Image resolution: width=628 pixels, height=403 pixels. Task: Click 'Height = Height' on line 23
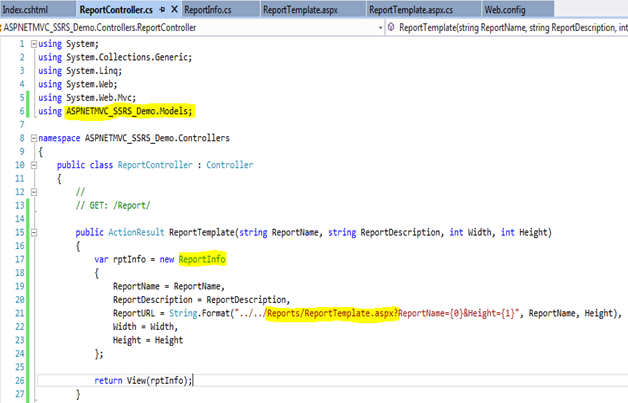[x=148, y=341]
